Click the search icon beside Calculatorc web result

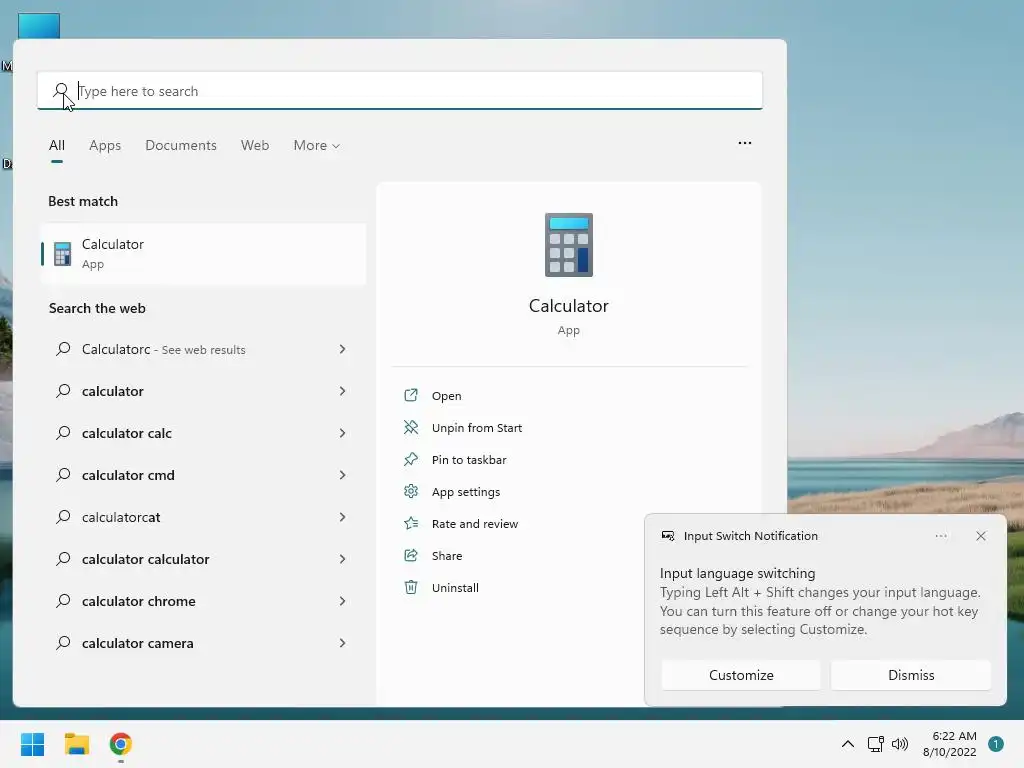63,349
